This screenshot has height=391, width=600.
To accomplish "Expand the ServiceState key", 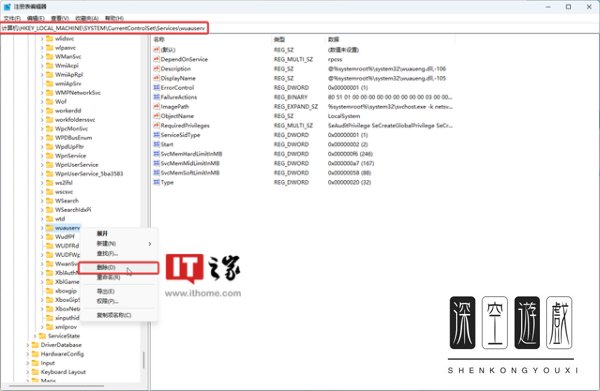I will (x=35, y=336).
